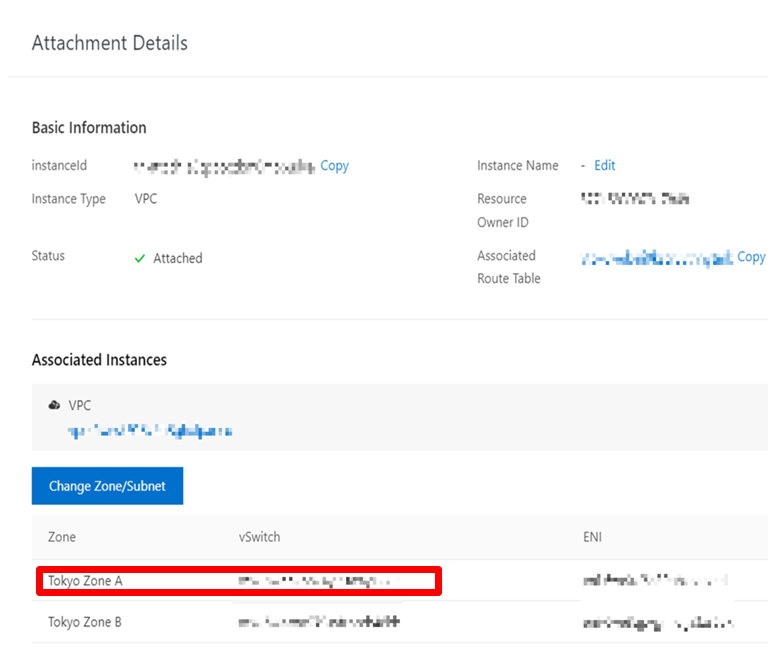Open the blurred VPC instance link

pyautogui.click(x=150, y=431)
